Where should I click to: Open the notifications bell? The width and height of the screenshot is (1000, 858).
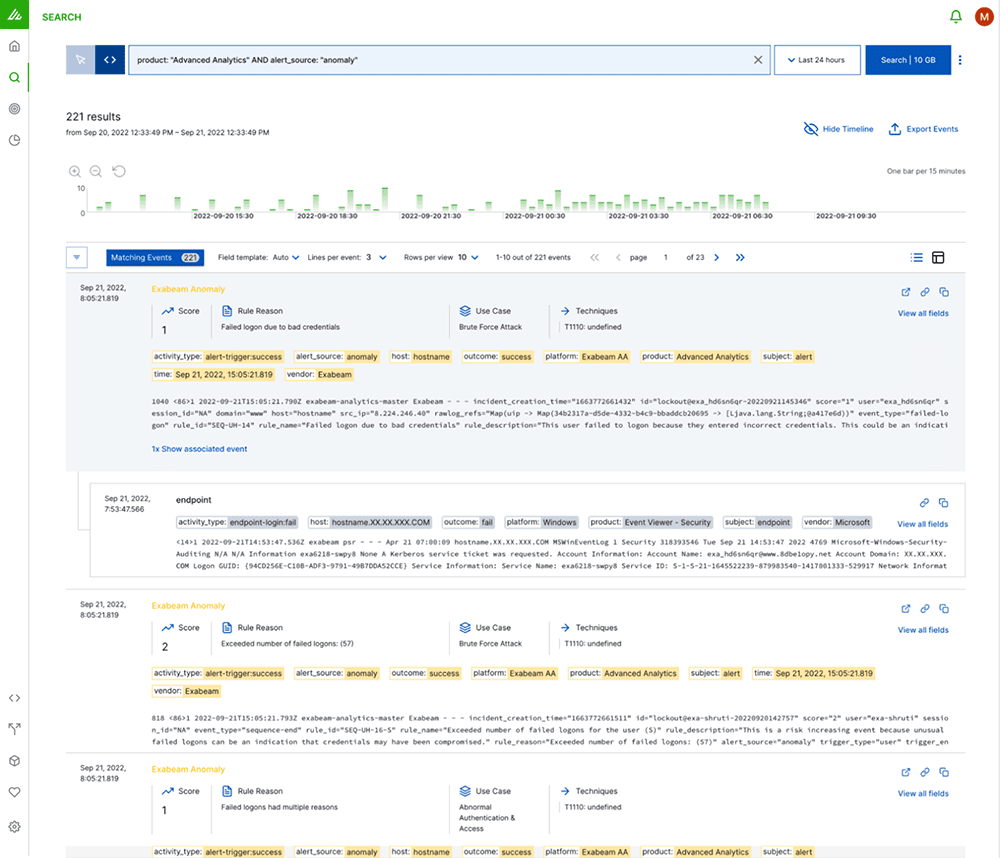(x=955, y=17)
